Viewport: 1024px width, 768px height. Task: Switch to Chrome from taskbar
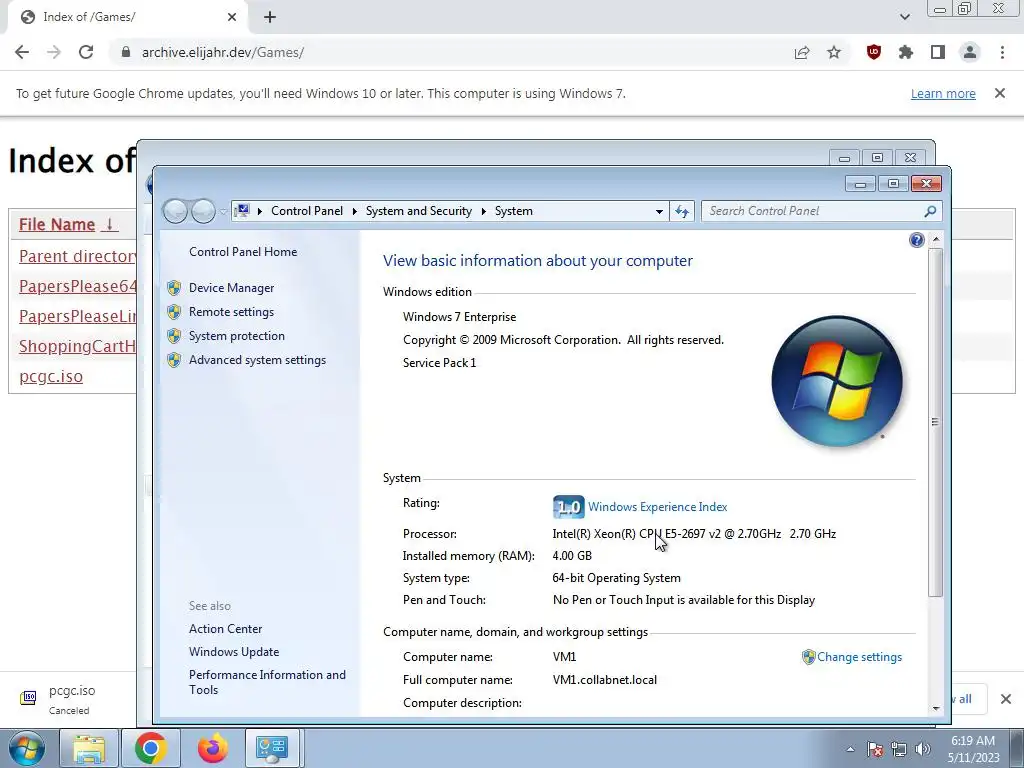(x=151, y=748)
